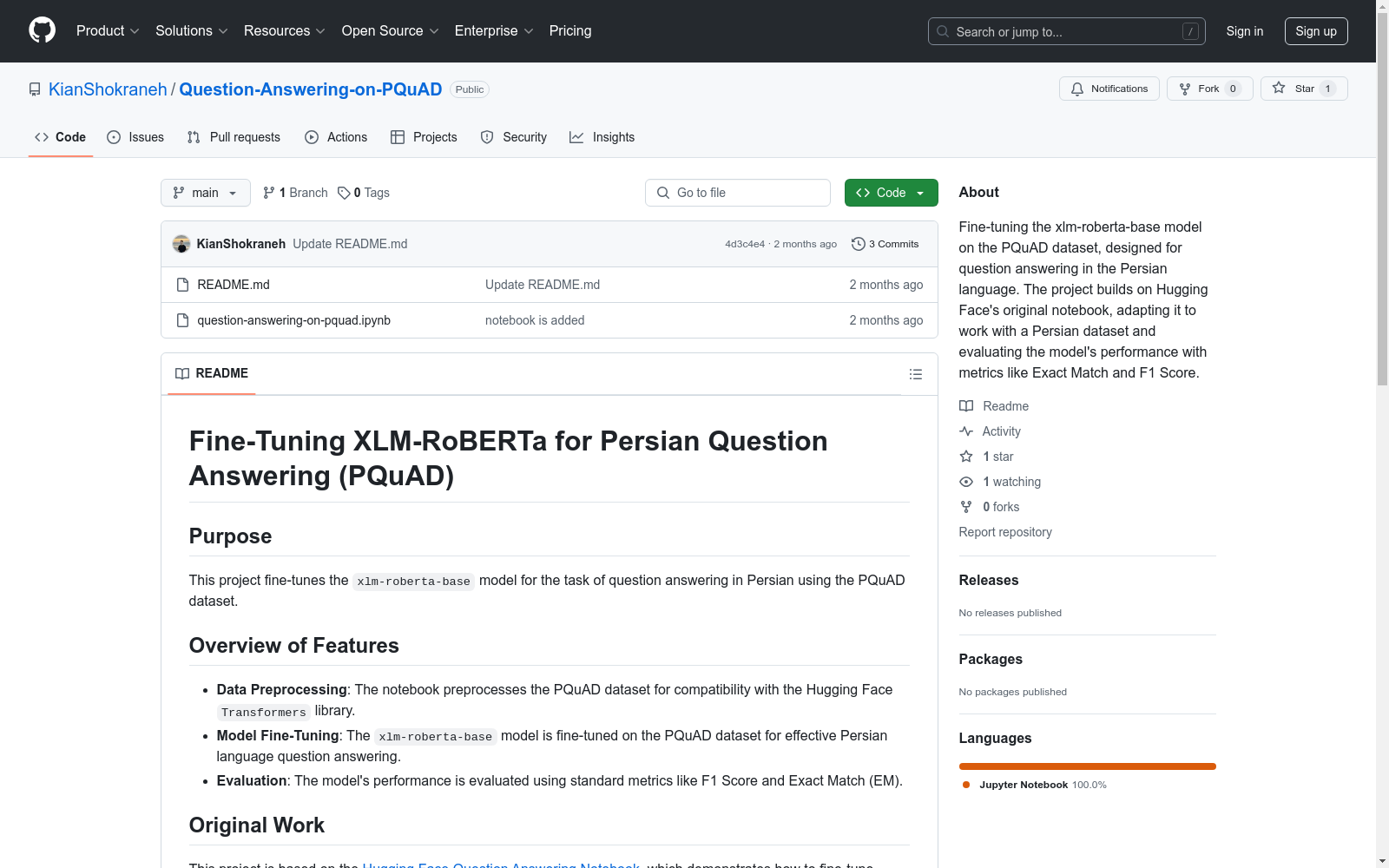The image size is (1389, 868).
Task: Expand the Solutions menu
Action: 192,31
